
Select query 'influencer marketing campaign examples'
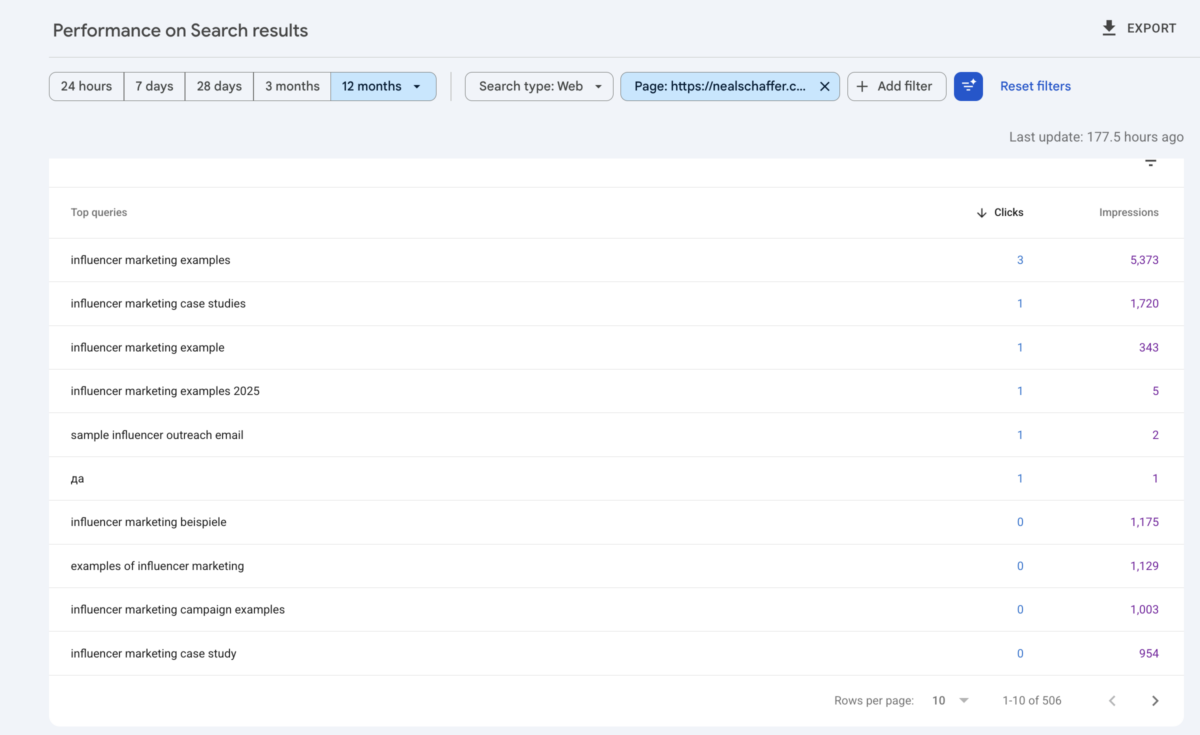click(178, 610)
